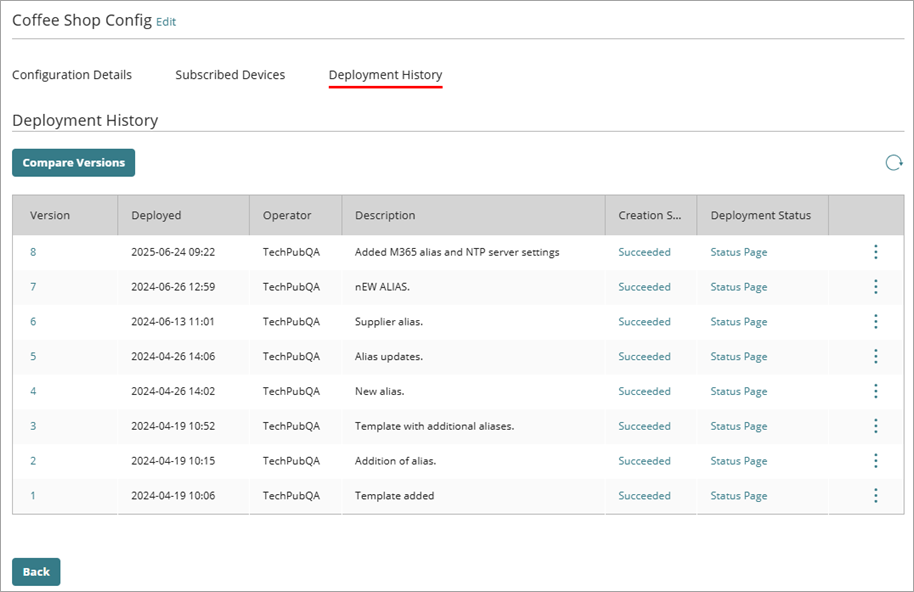Open version 6 link
This screenshot has width=914, height=592.
(x=33, y=322)
